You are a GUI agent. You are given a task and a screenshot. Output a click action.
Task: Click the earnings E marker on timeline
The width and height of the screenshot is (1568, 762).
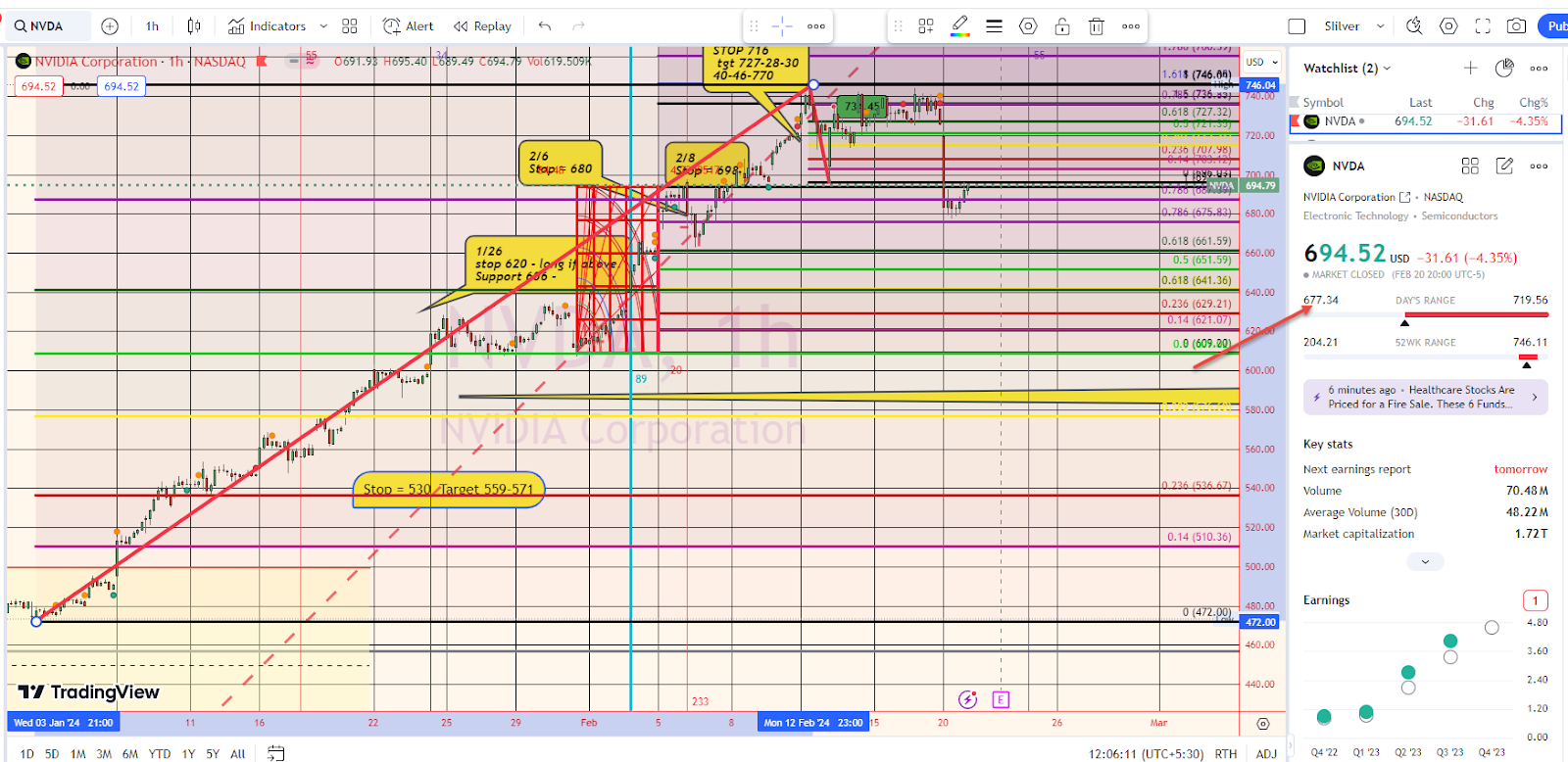click(x=1001, y=699)
